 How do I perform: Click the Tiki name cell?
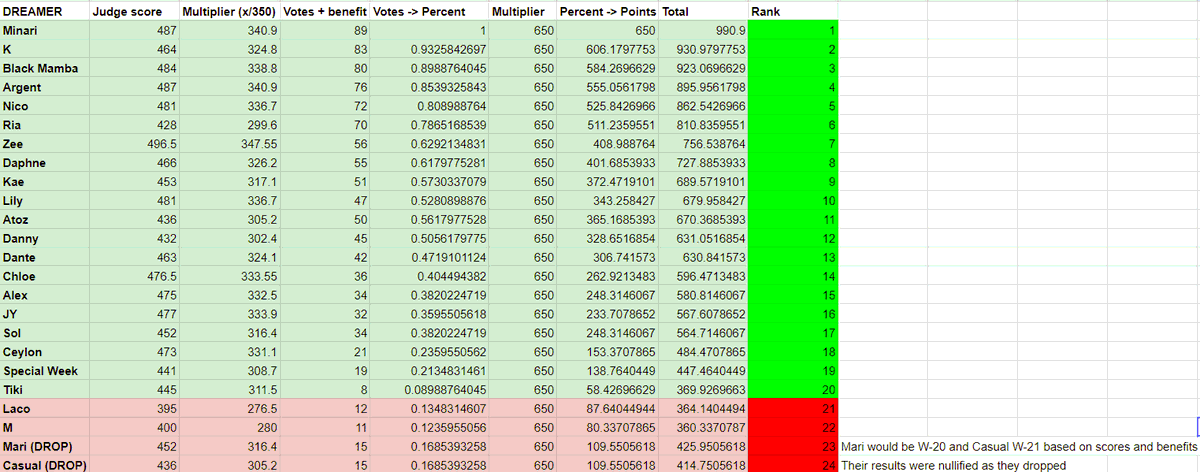pos(45,392)
